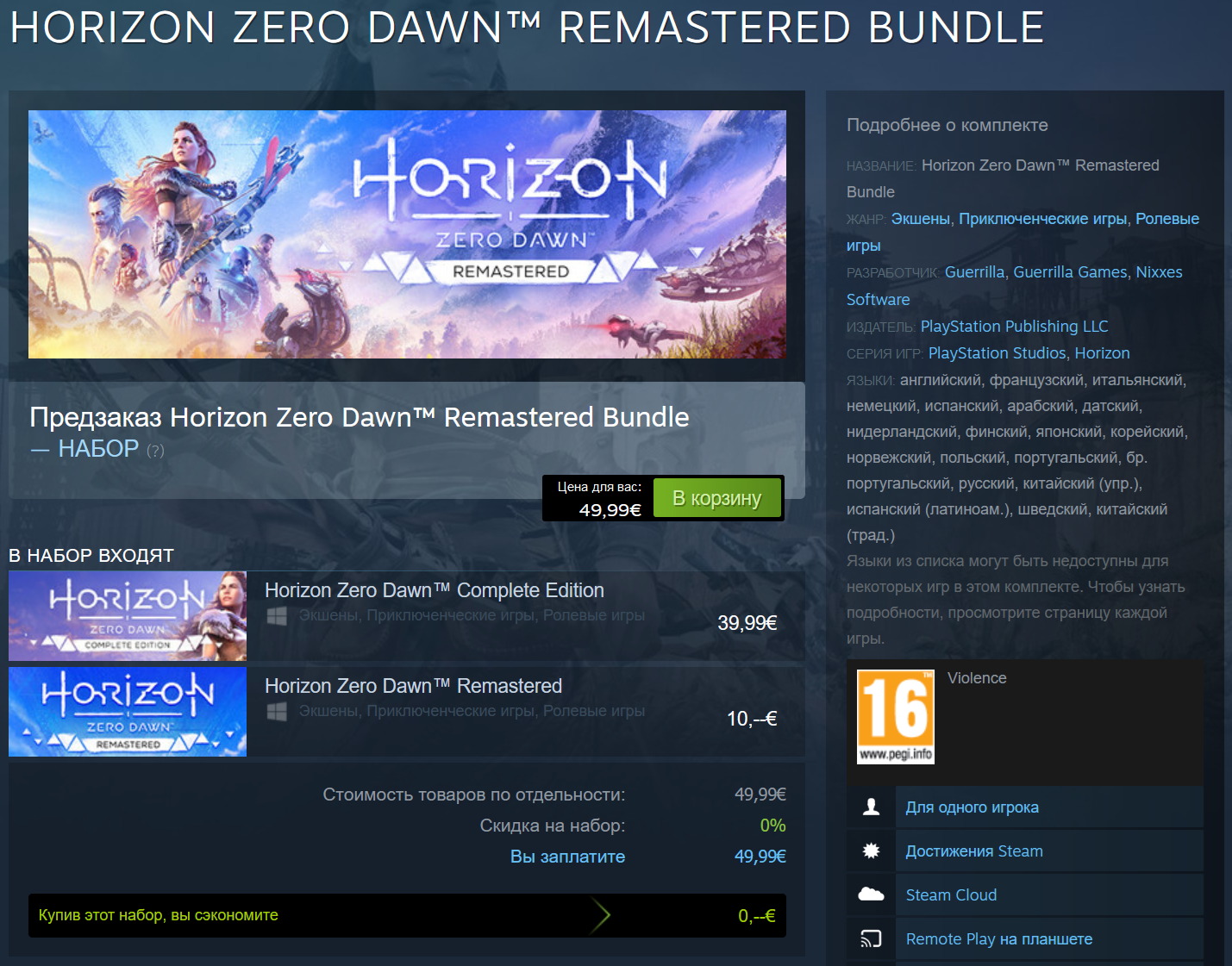
Task: Open the Guerrilla Games developer link
Action: click(1070, 272)
